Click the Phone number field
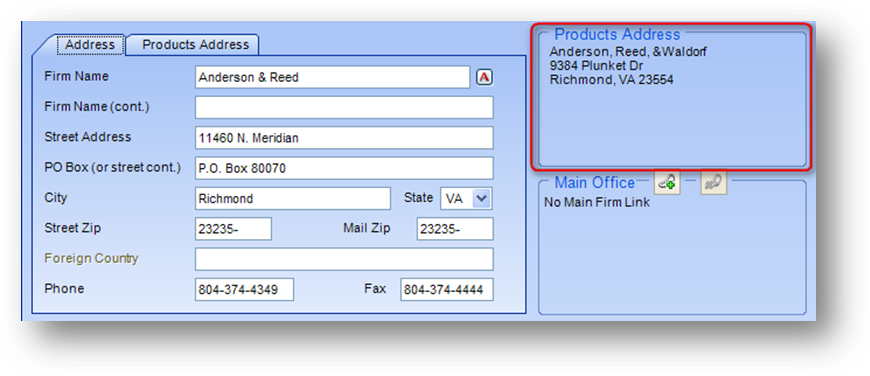 point(245,289)
